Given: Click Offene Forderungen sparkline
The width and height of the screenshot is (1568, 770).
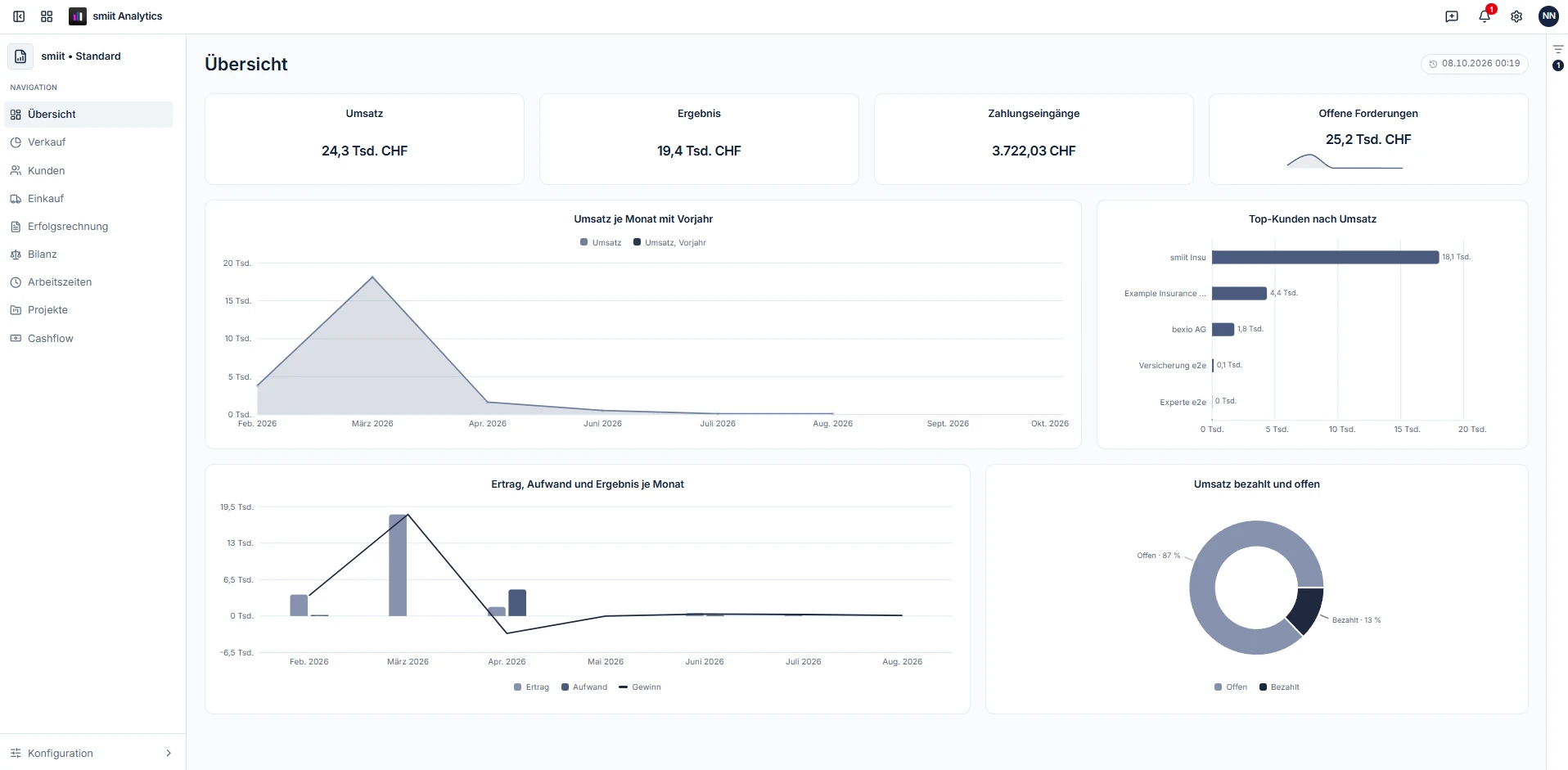Looking at the screenshot, I should point(1345,161).
